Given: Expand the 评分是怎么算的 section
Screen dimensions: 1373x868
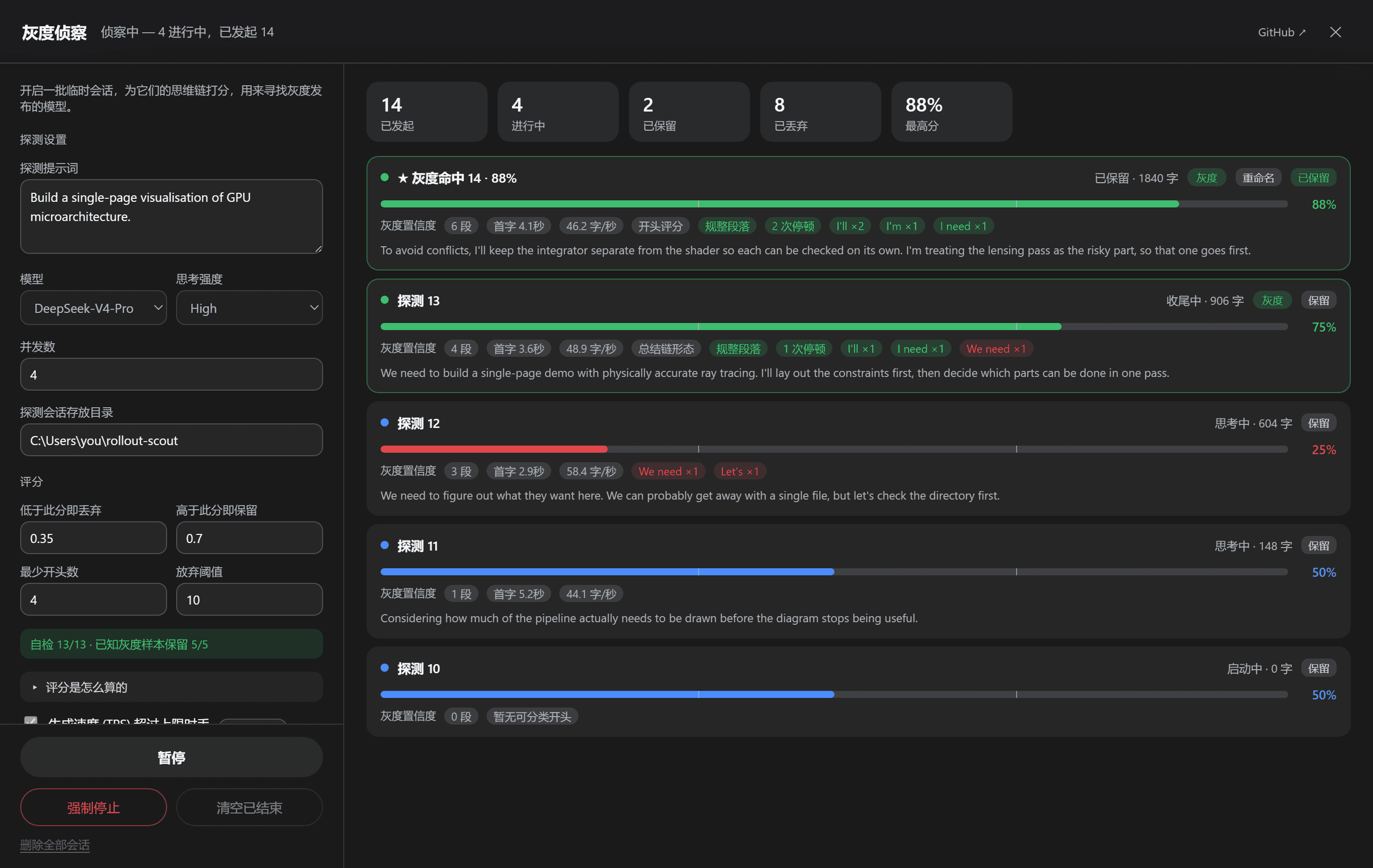Looking at the screenshot, I should click(171, 687).
